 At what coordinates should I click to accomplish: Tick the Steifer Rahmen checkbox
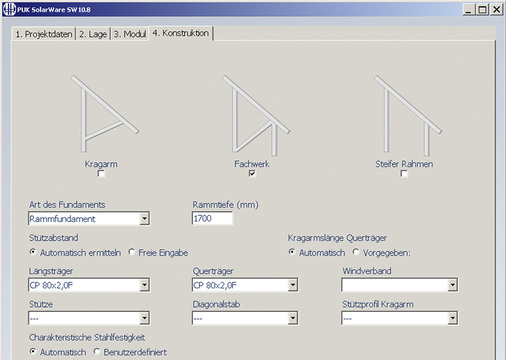pos(404,174)
